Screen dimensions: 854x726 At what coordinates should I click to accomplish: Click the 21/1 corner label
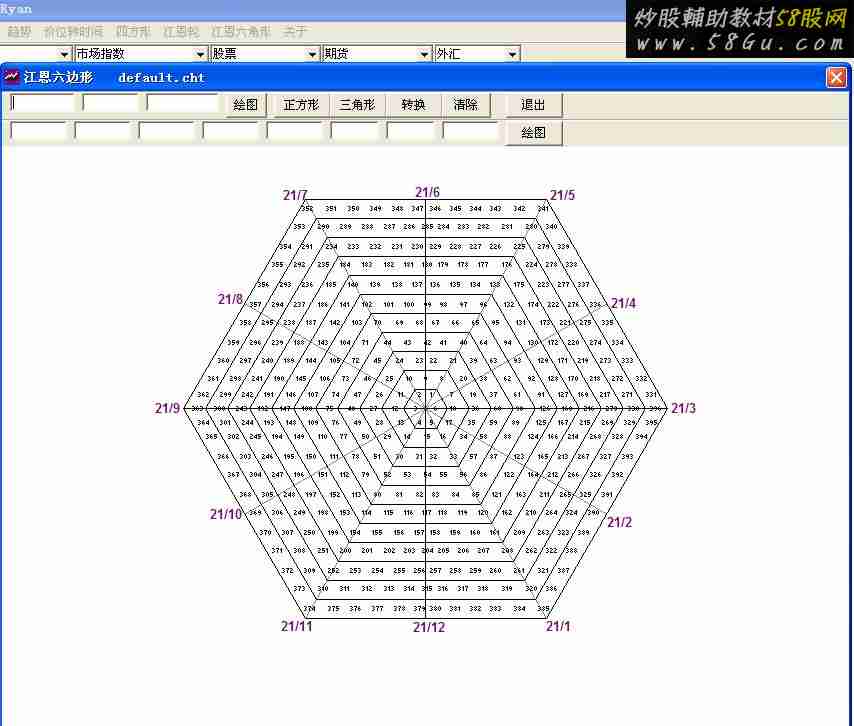(558, 626)
